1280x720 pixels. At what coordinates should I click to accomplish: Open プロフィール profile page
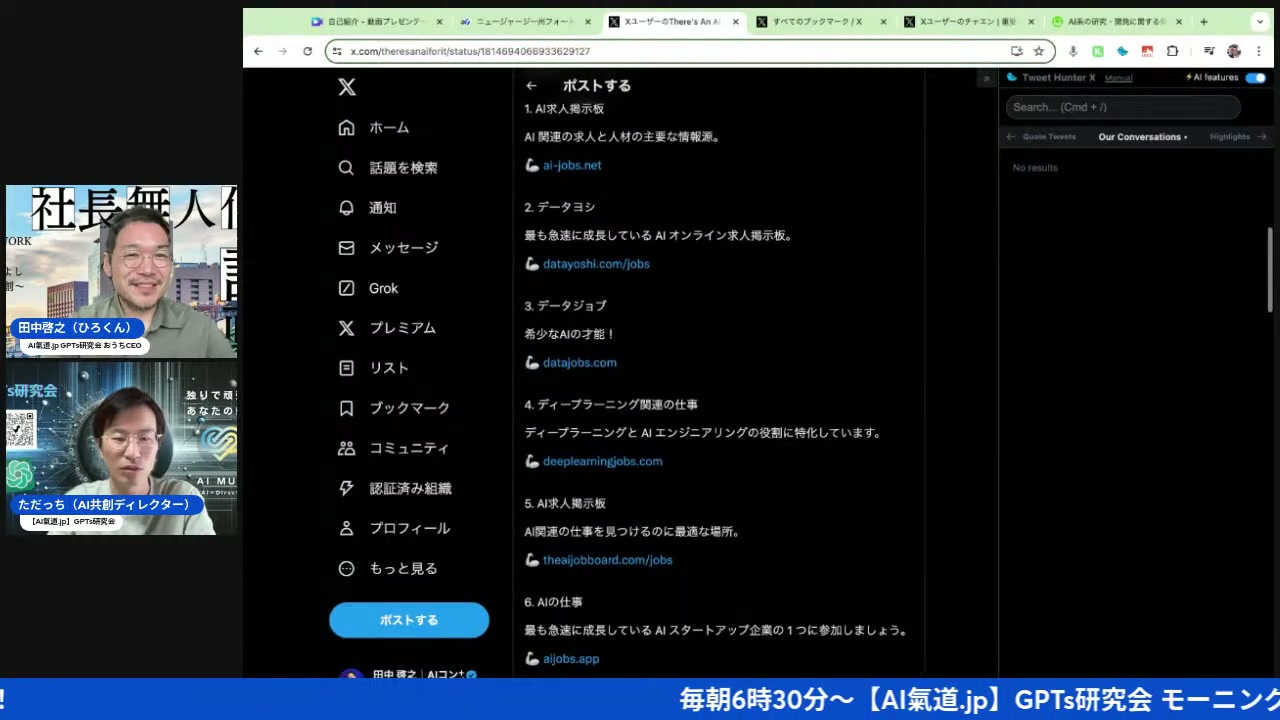point(394,528)
